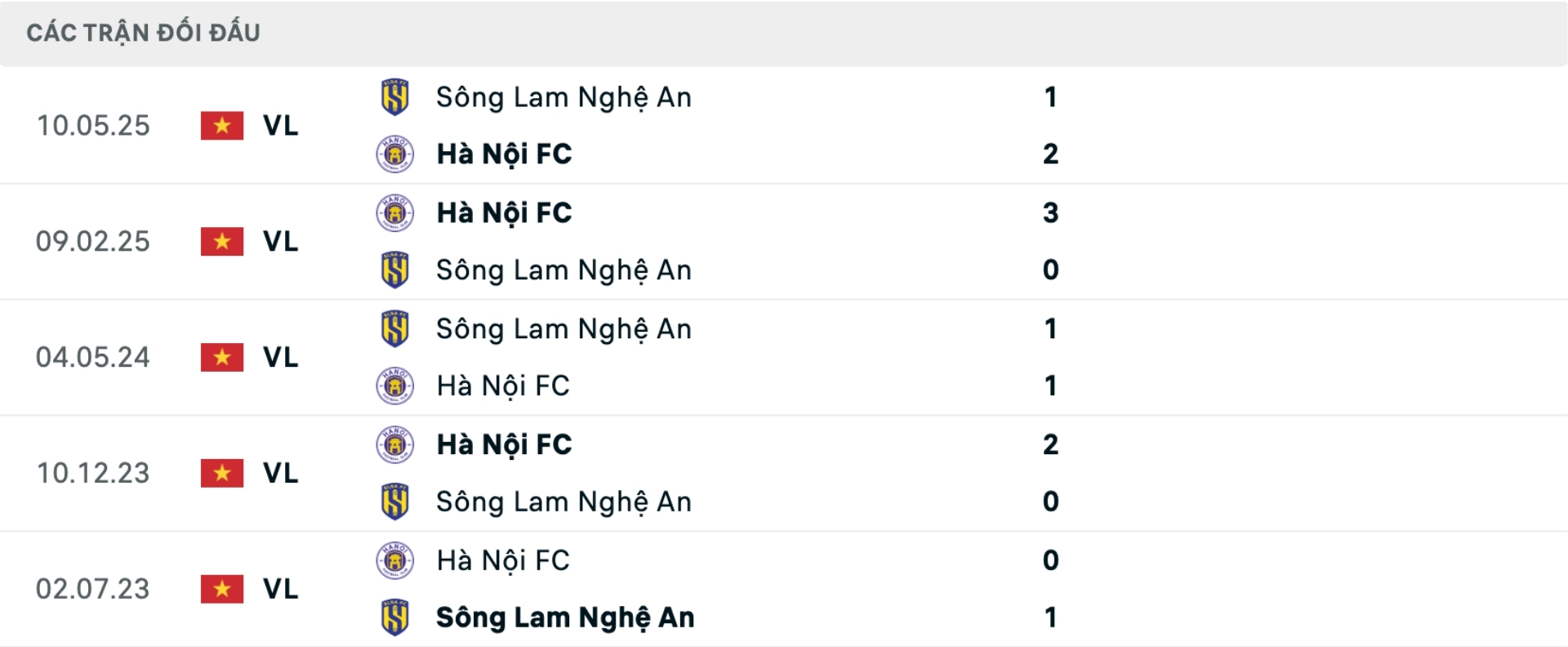Click the SLNA crest in the 09.02.25 row
1568x647 pixels.
point(394,270)
